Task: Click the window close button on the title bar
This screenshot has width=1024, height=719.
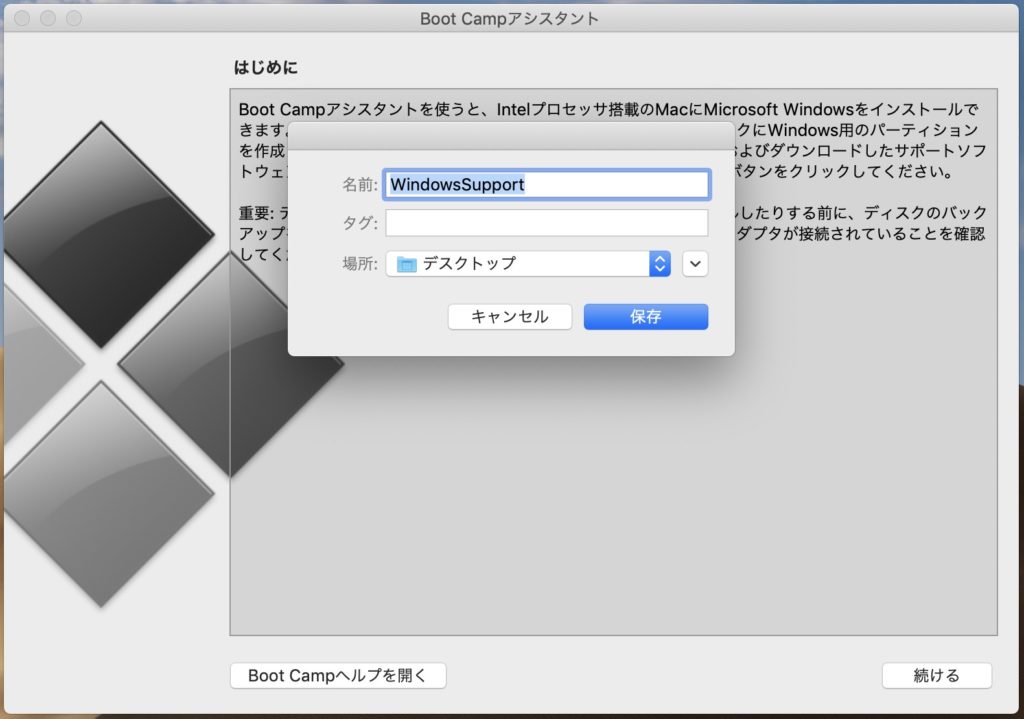Action: [x=22, y=18]
